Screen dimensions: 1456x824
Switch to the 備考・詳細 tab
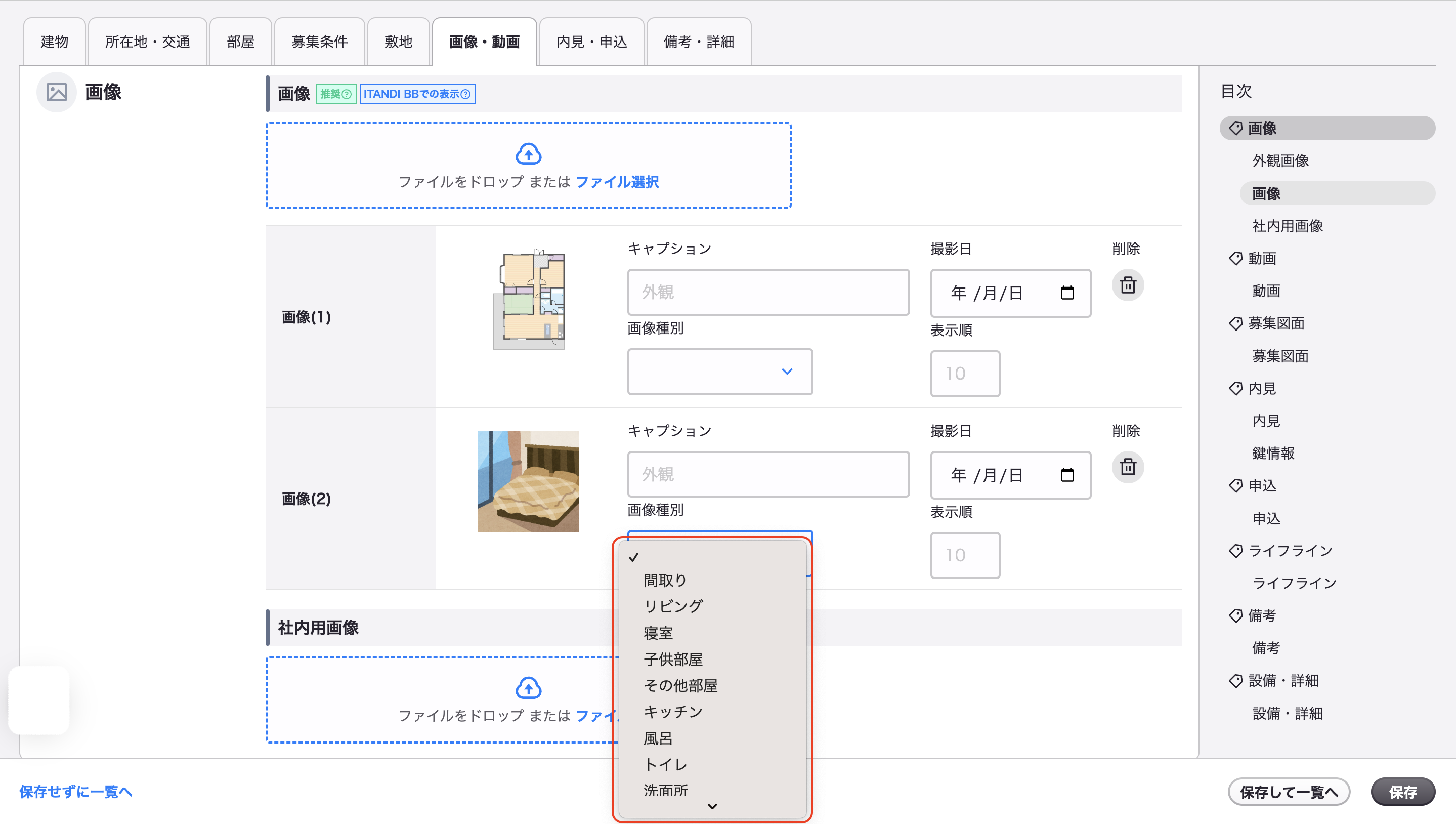pyautogui.click(x=699, y=42)
